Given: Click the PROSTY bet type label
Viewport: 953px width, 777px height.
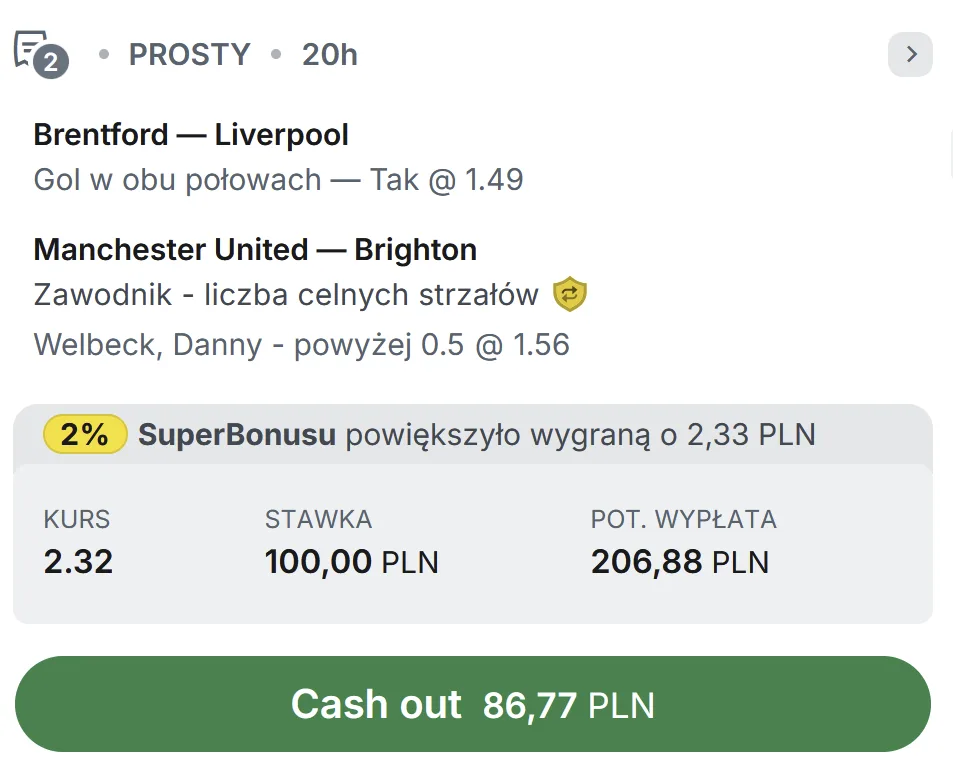Looking at the screenshot, I should 189,55.
